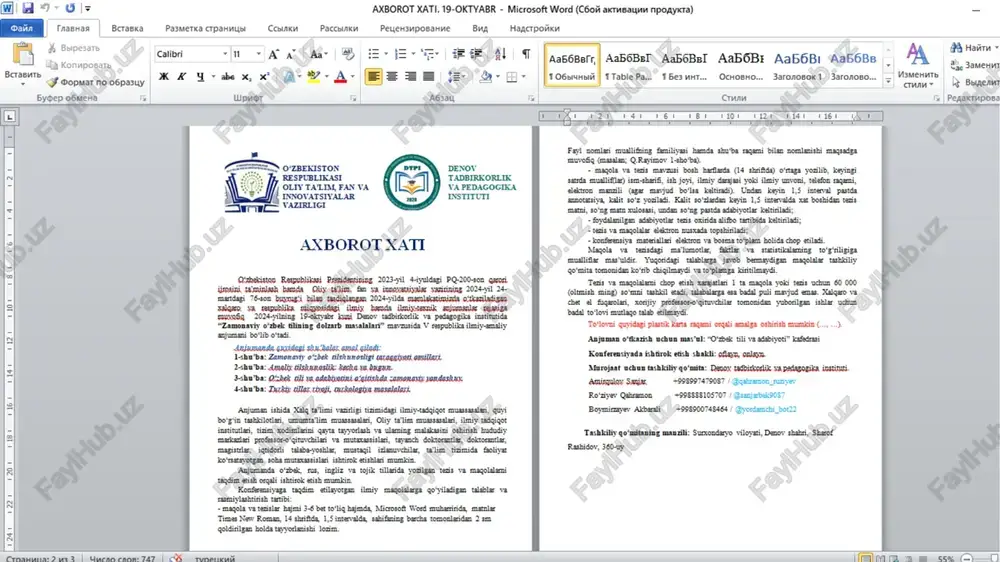This screenshot has height=562, width=1000.
Task: Increase paragraph indent
Action: (x=476, y=54)
